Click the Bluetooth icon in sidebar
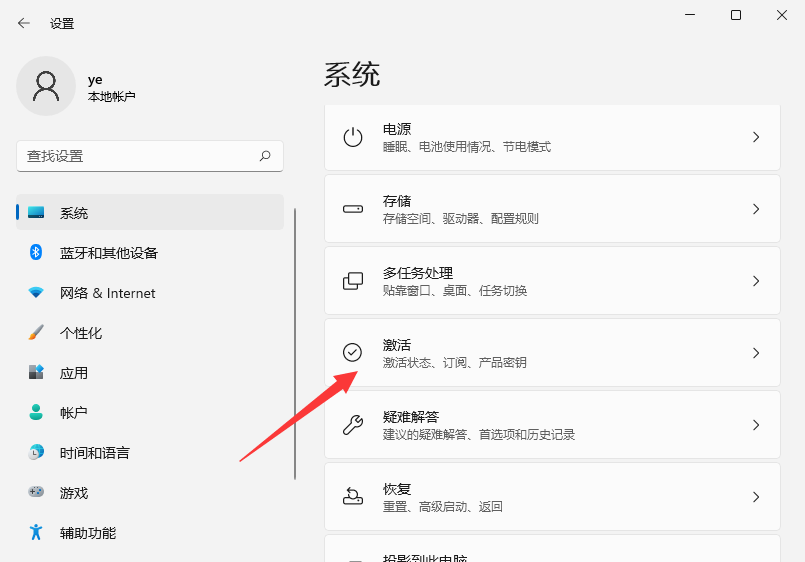This screenshot has height=562, width=805. coord(36,253)
